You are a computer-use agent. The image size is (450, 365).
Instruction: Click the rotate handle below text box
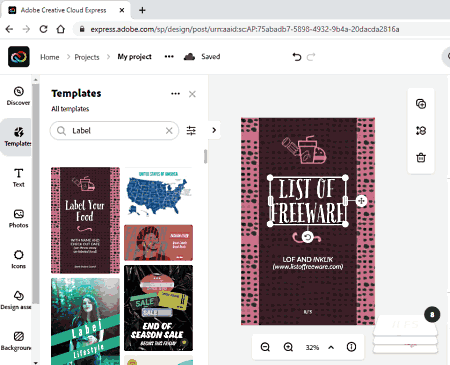(x=307, y=237)
